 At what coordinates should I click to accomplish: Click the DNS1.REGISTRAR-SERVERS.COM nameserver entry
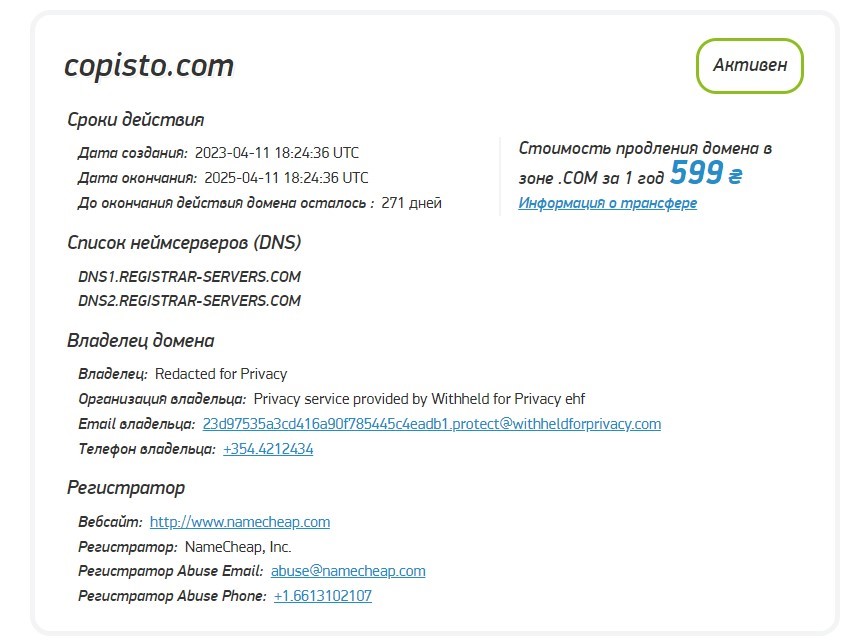[189, 277]
